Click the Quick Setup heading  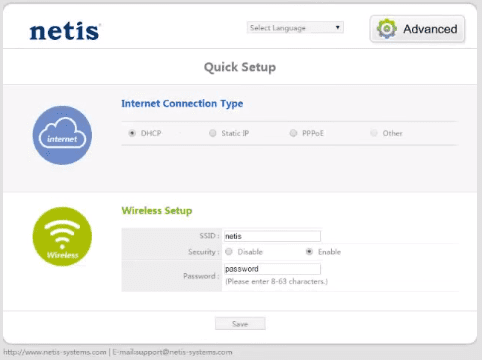[240, 67]
